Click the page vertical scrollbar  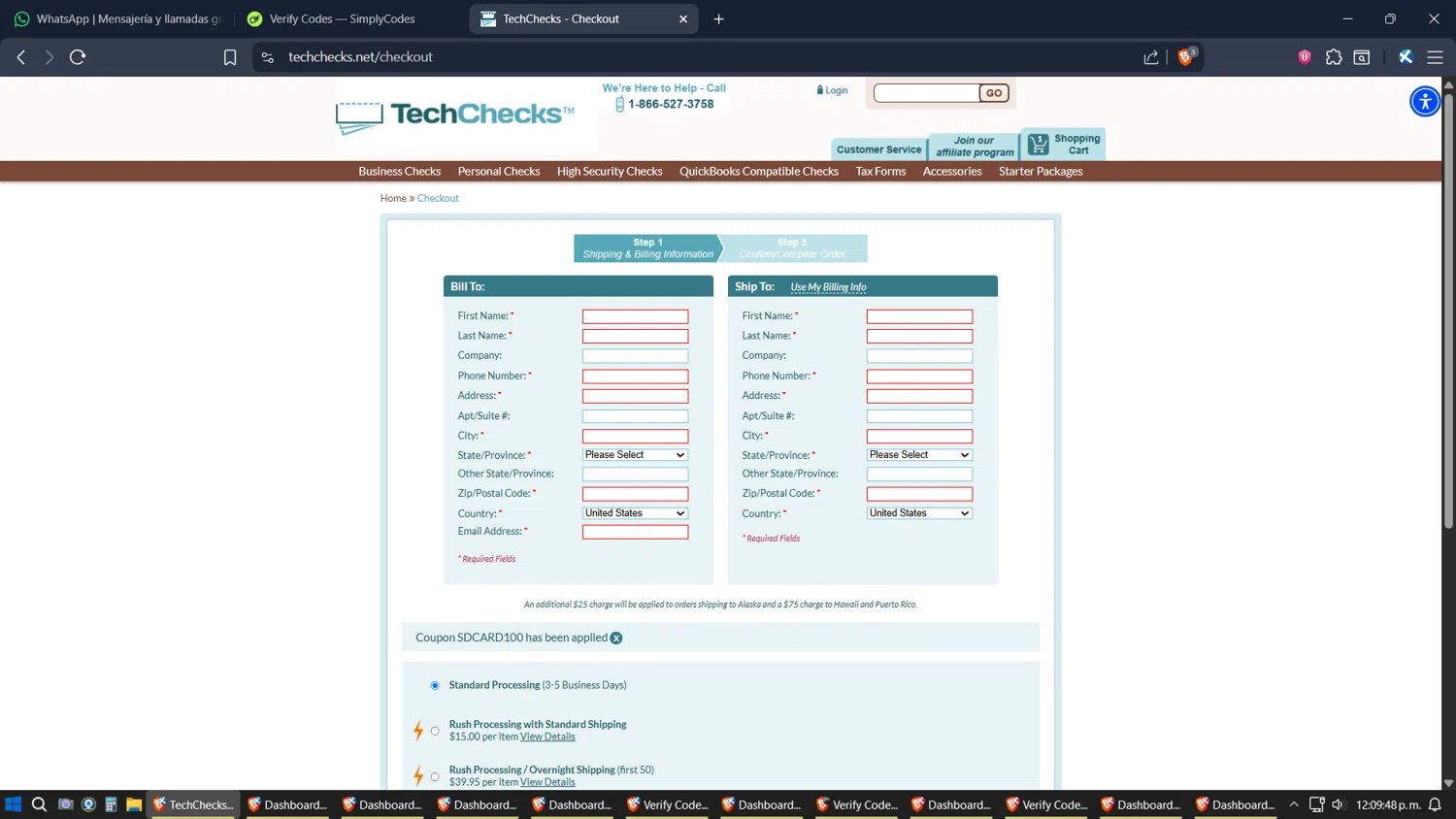click(x=1448, y=311)
